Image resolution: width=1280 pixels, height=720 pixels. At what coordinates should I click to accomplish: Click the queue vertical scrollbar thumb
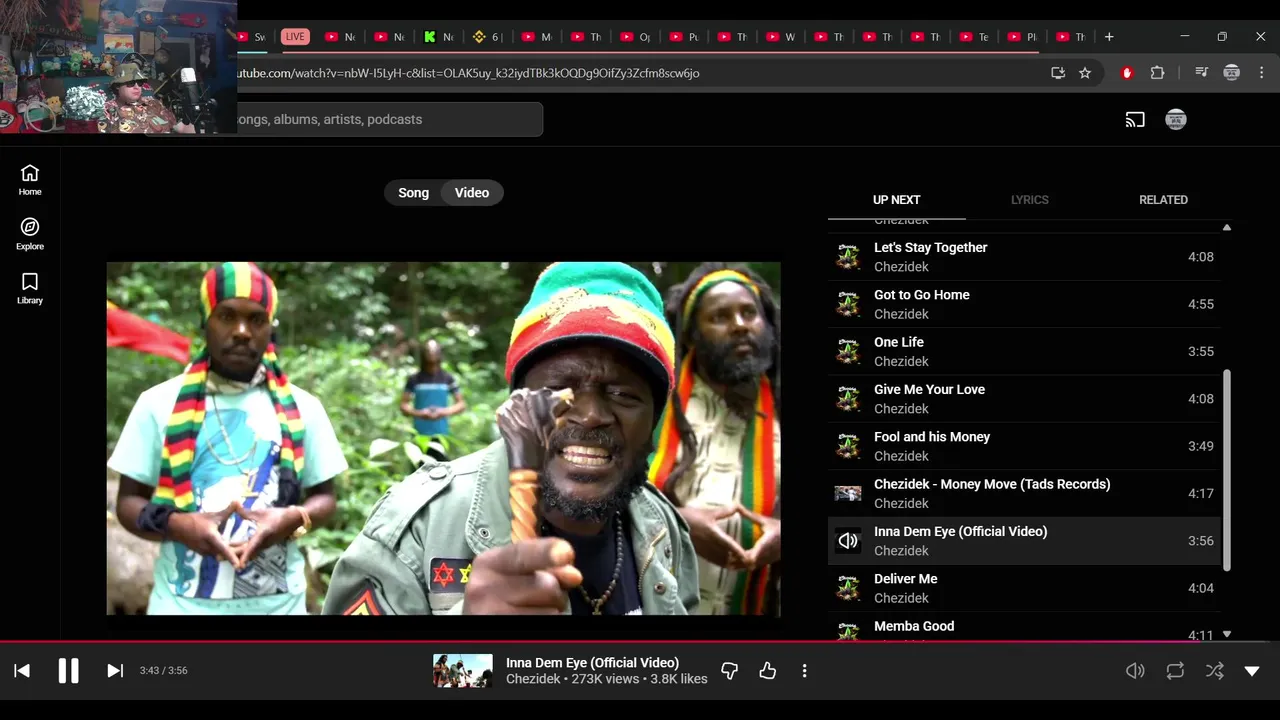click(x=1227, y=470)
